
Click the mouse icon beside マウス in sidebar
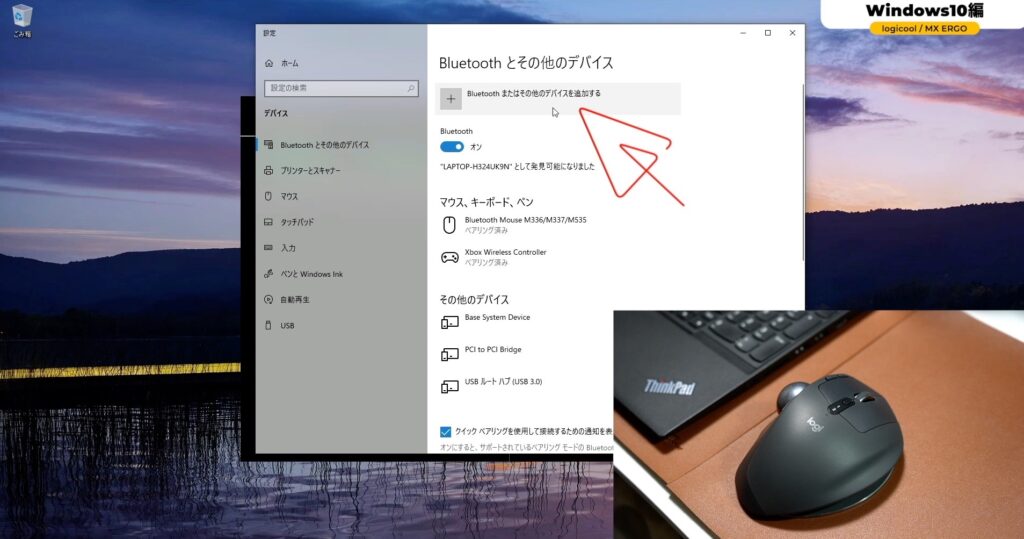[268, 196]
